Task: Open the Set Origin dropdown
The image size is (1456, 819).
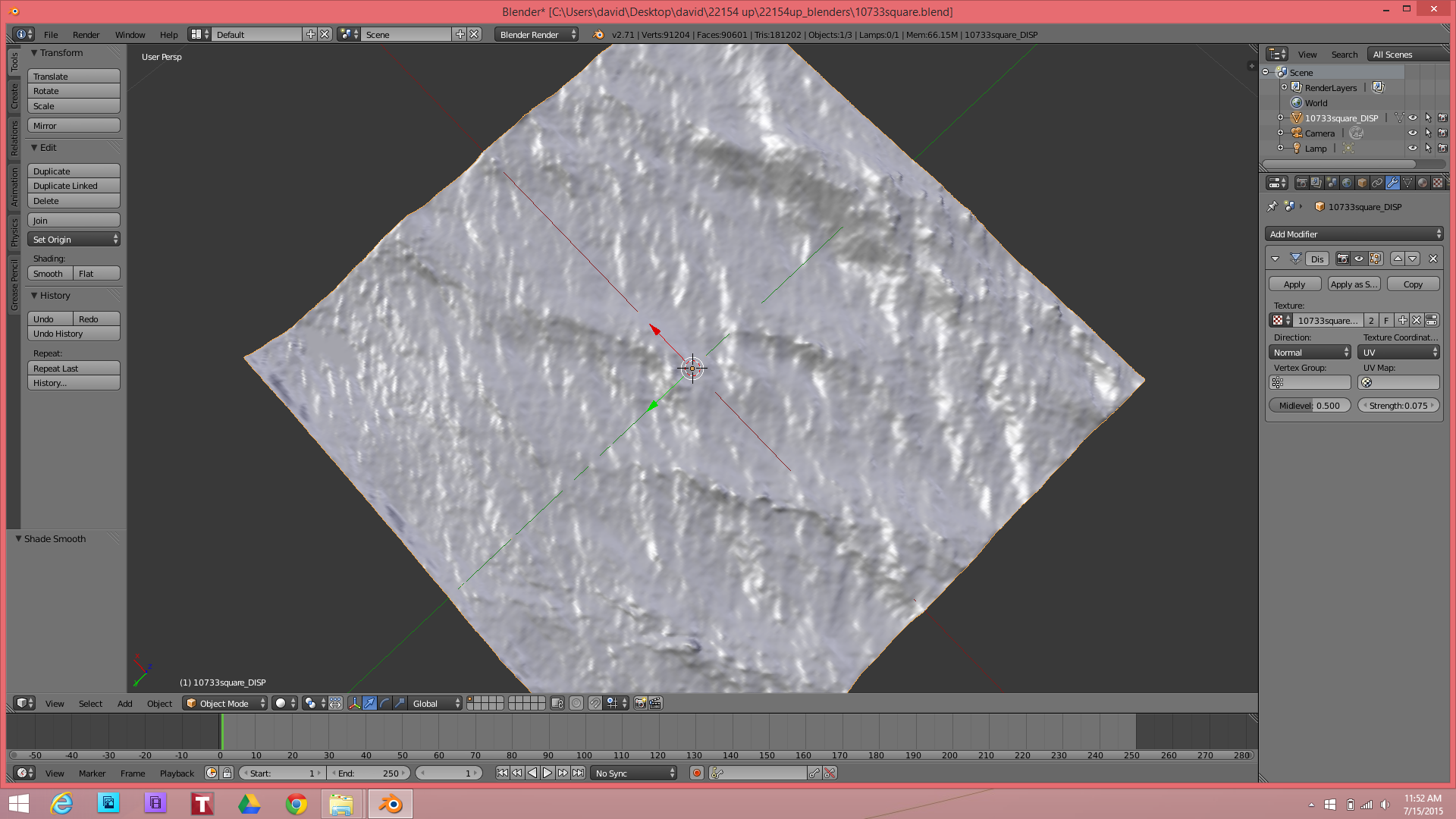Action: click(74, 239)
